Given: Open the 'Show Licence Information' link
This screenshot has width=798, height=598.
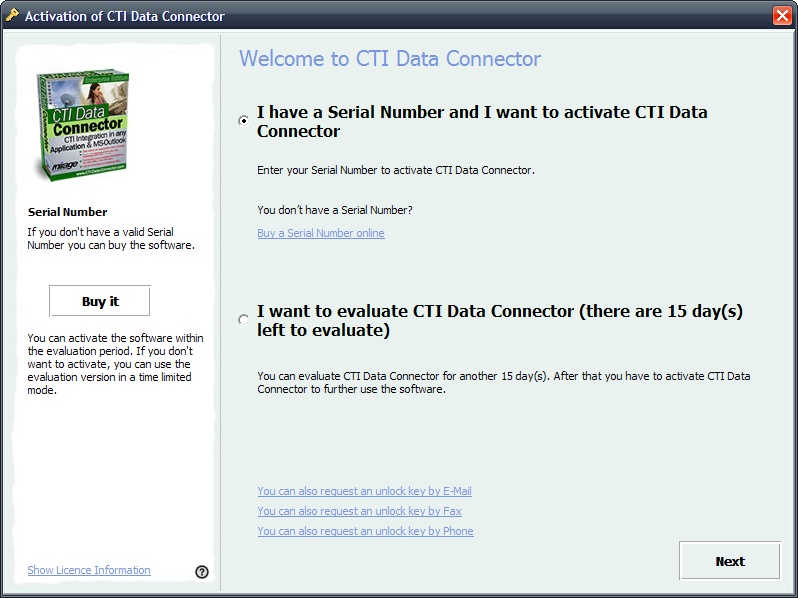Looking at the screenshot, I should click(x=89, y=570).
